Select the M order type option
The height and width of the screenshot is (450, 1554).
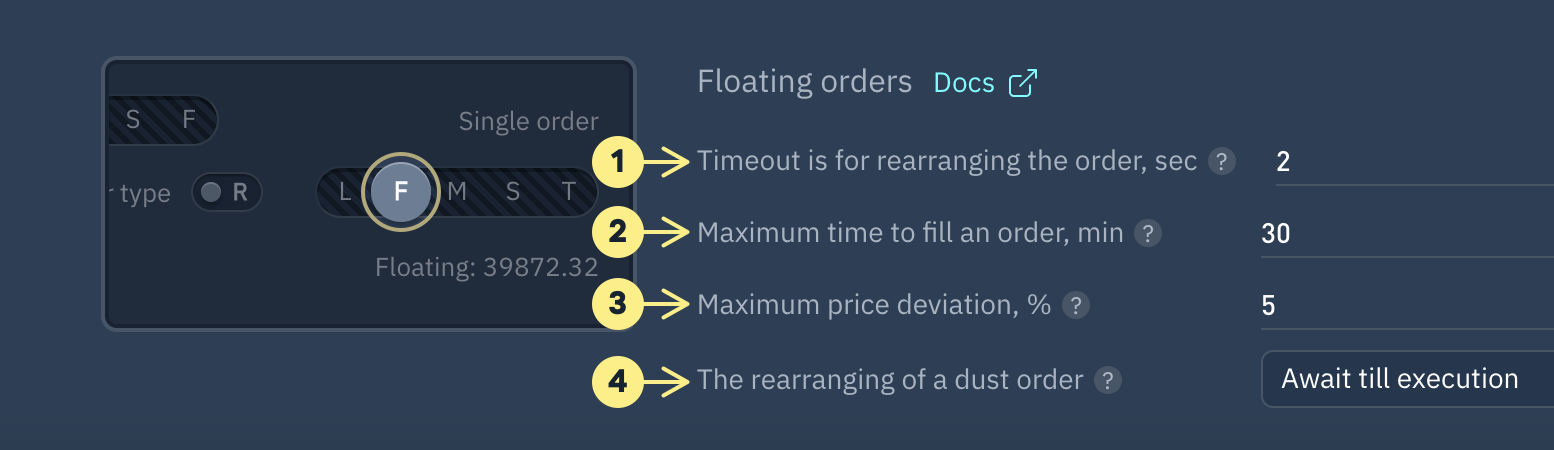[x=457, y=192]
